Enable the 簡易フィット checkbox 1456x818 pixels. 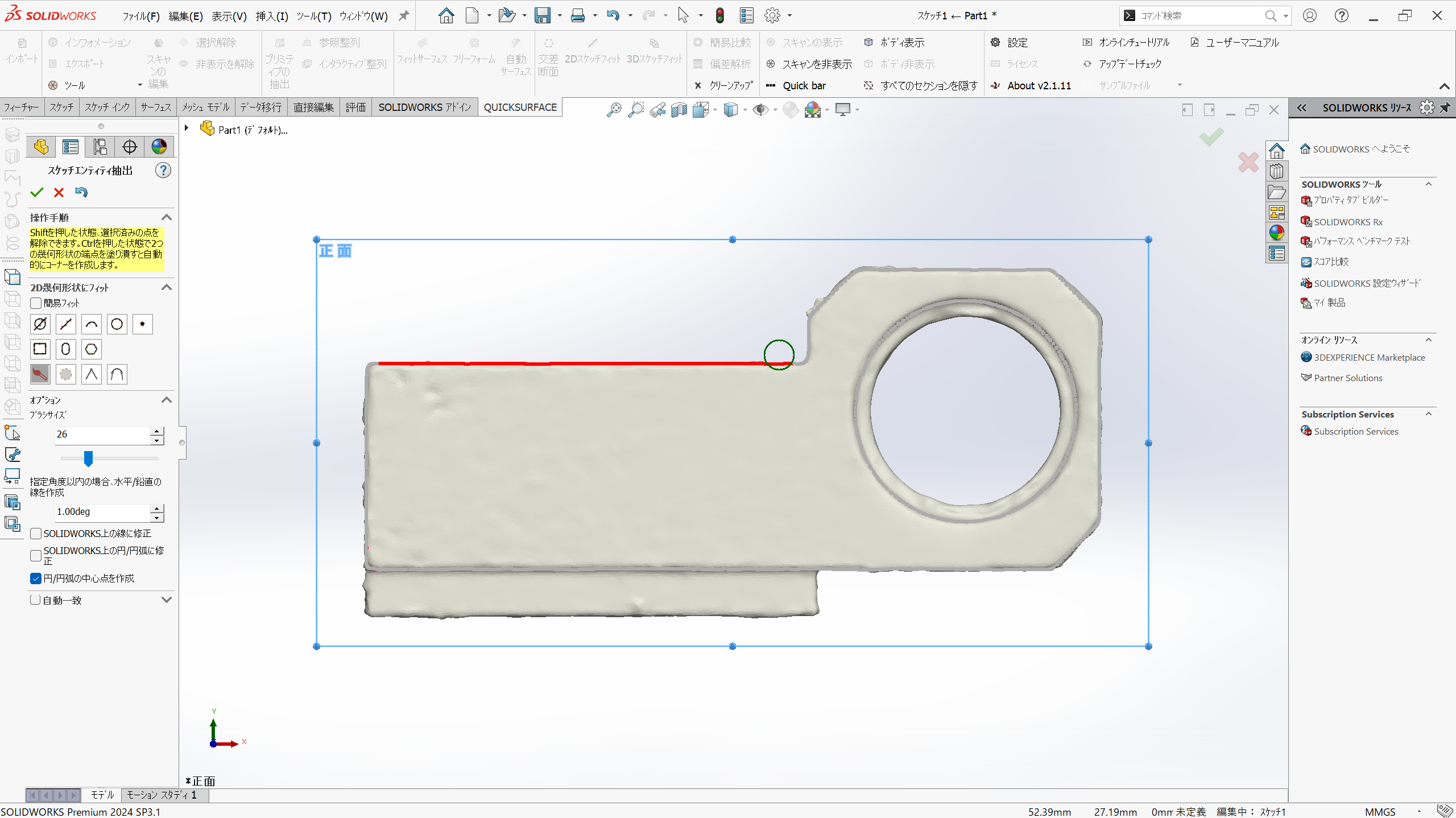click(36, 303)
